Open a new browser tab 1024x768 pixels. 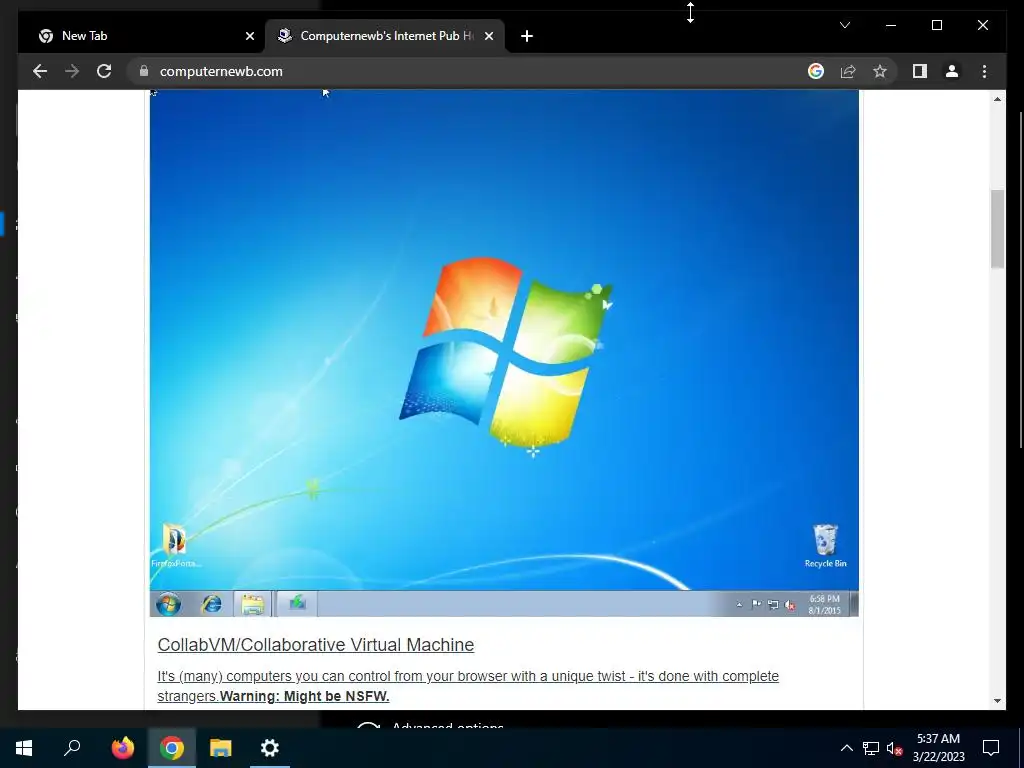tap(526, 36)
